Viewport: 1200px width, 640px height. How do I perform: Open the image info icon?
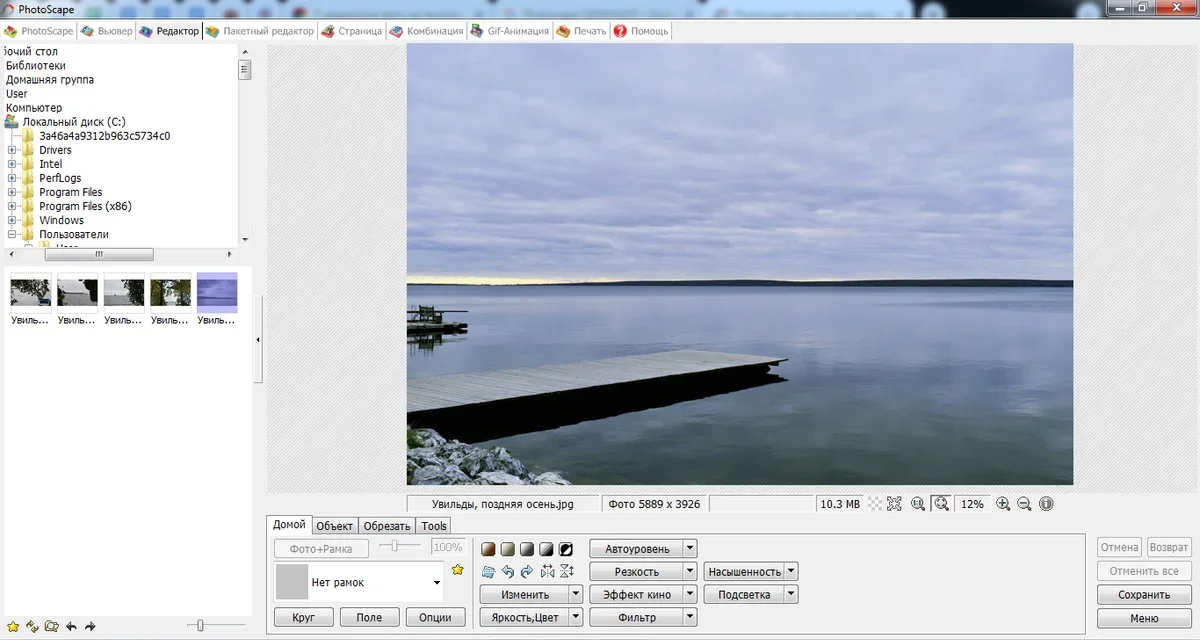click(x=1046, y=504)
